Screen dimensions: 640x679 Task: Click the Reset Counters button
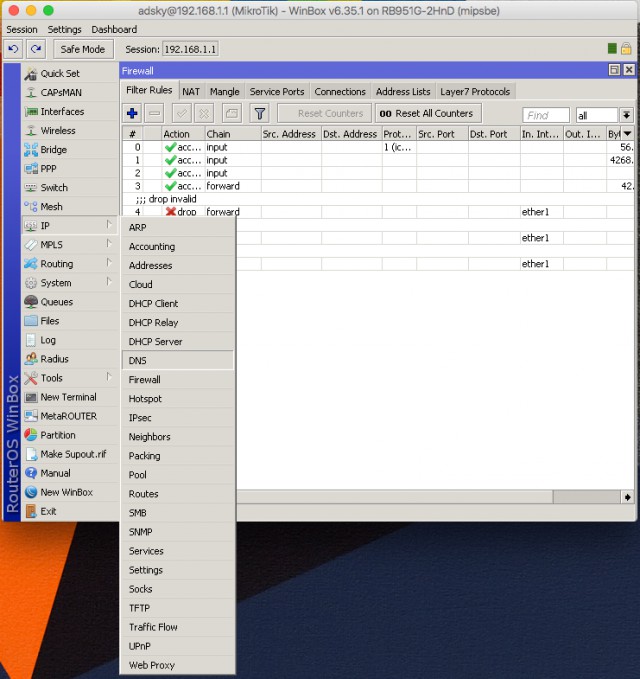coord(324,113)
